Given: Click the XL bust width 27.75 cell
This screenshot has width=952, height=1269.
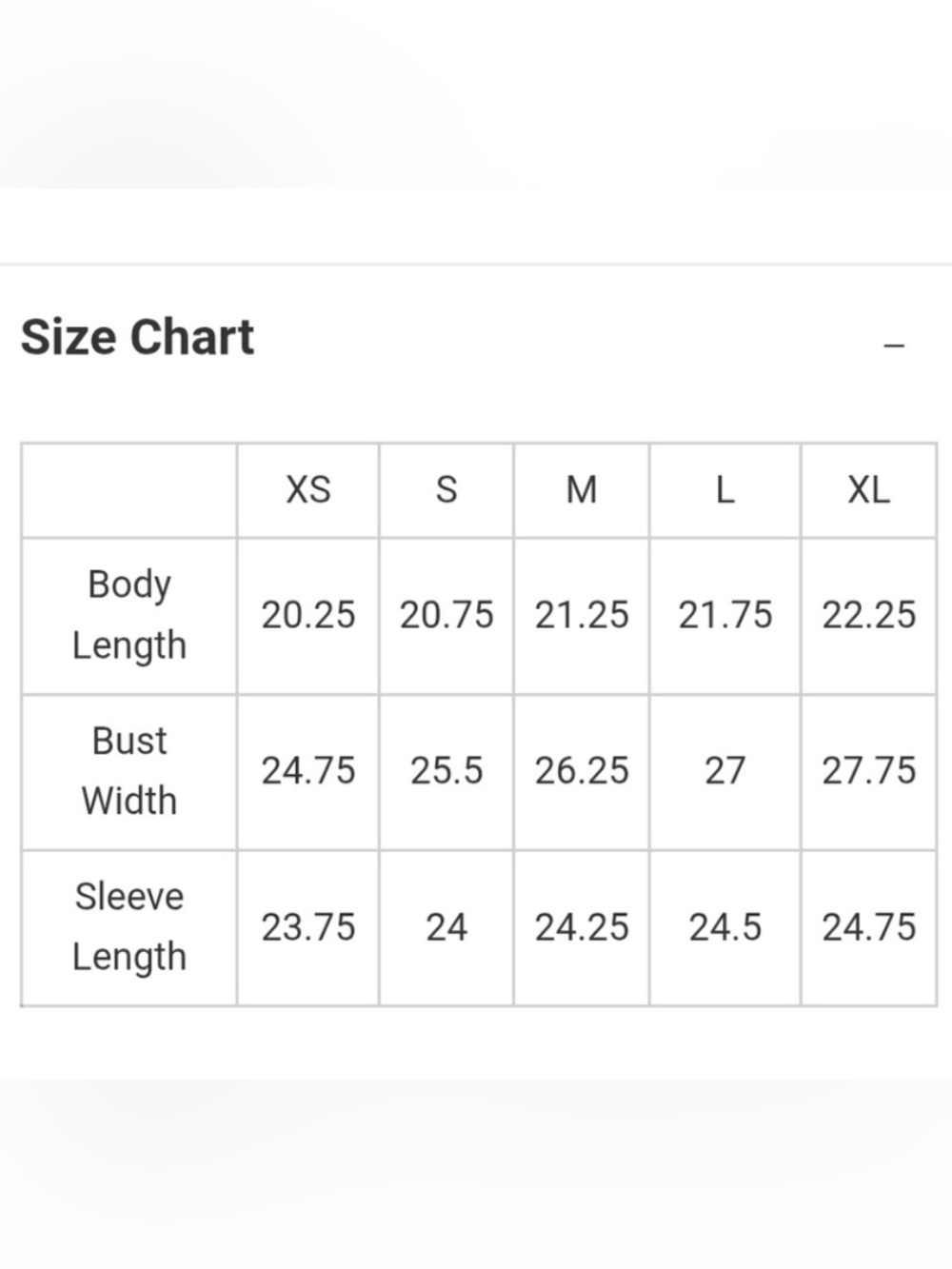Looking at the screenshot, I should coord(869,772).
